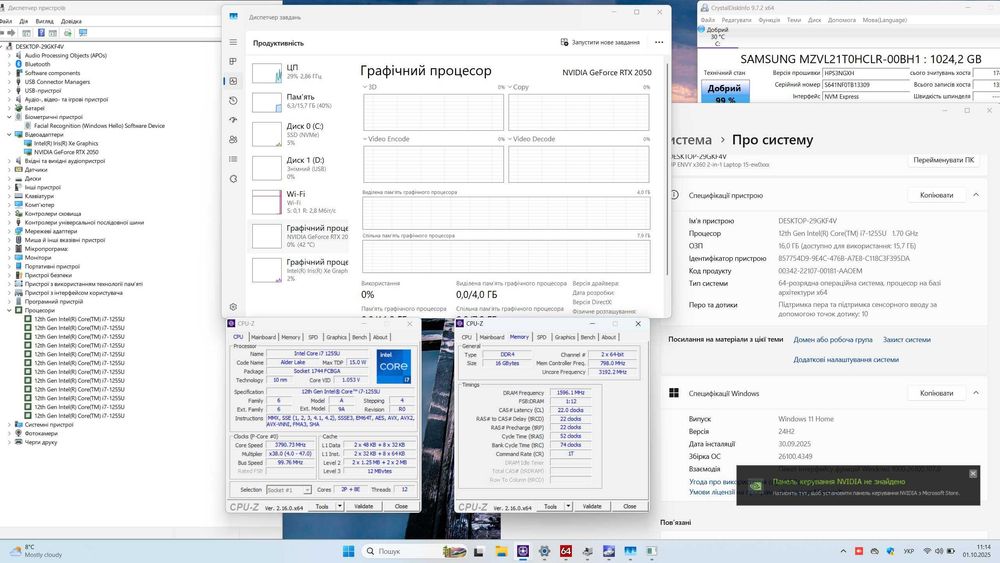1000x563 pixels.
Task: Open Task Manager hamburger navigation menu
Action: tap(233, 42)
